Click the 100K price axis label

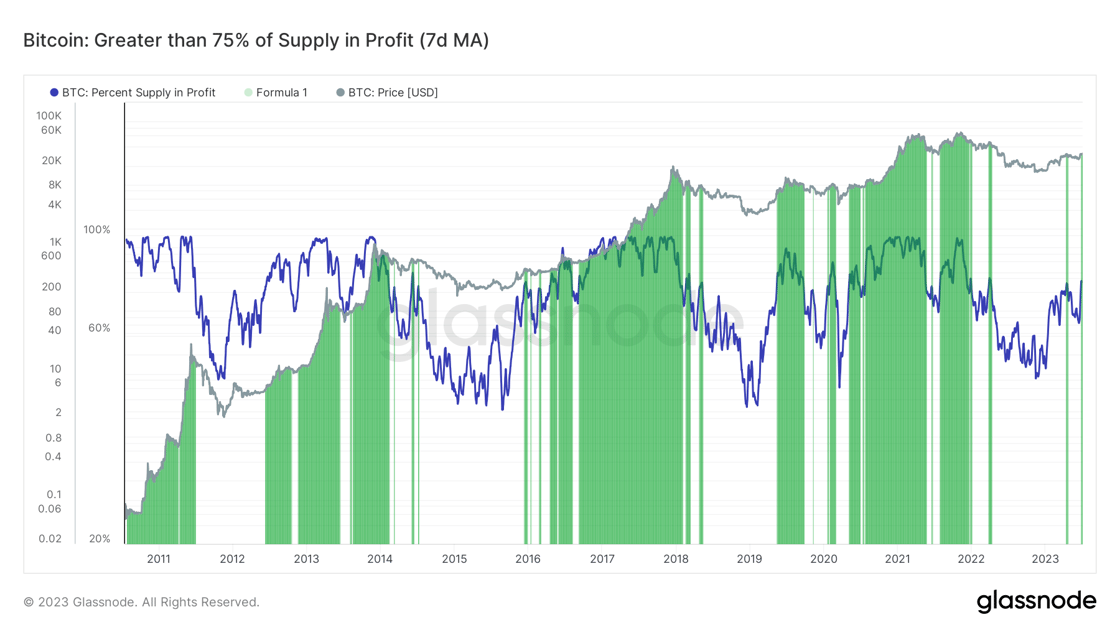click(49, 116)
